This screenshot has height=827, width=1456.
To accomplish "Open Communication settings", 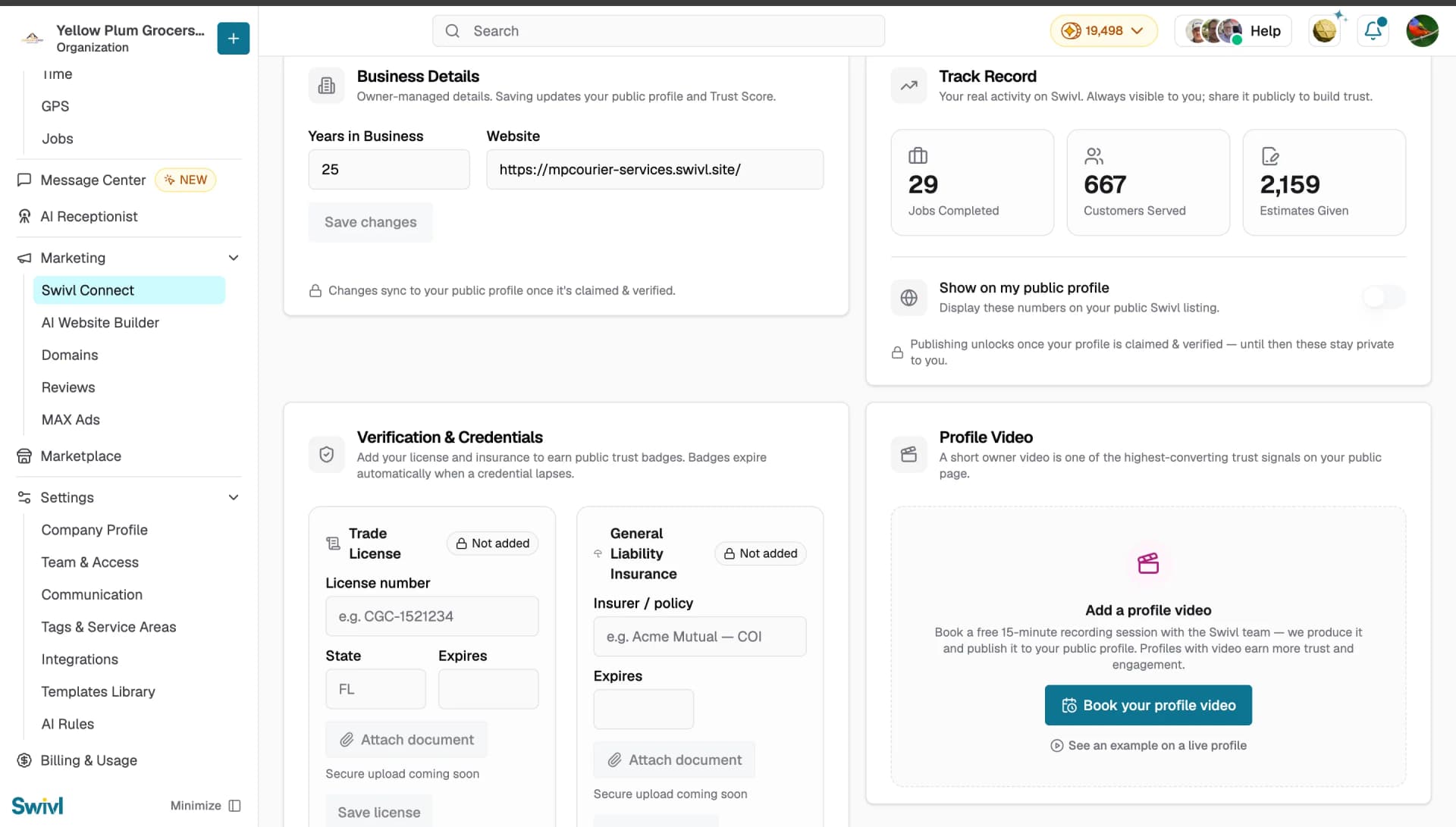I will 92,595.
